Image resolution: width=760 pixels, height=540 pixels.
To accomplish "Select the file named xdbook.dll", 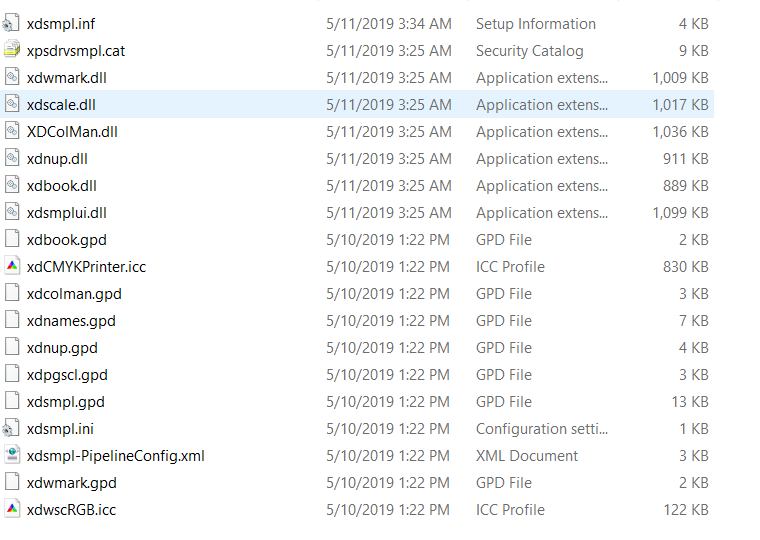I will [62, 186].
